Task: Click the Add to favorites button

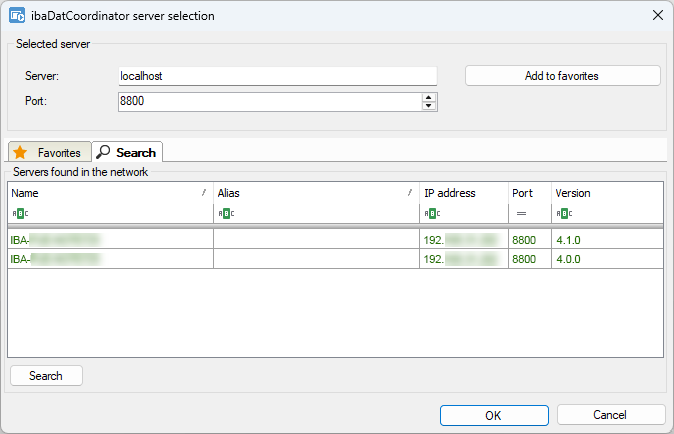Action: [x=563, y=76]
